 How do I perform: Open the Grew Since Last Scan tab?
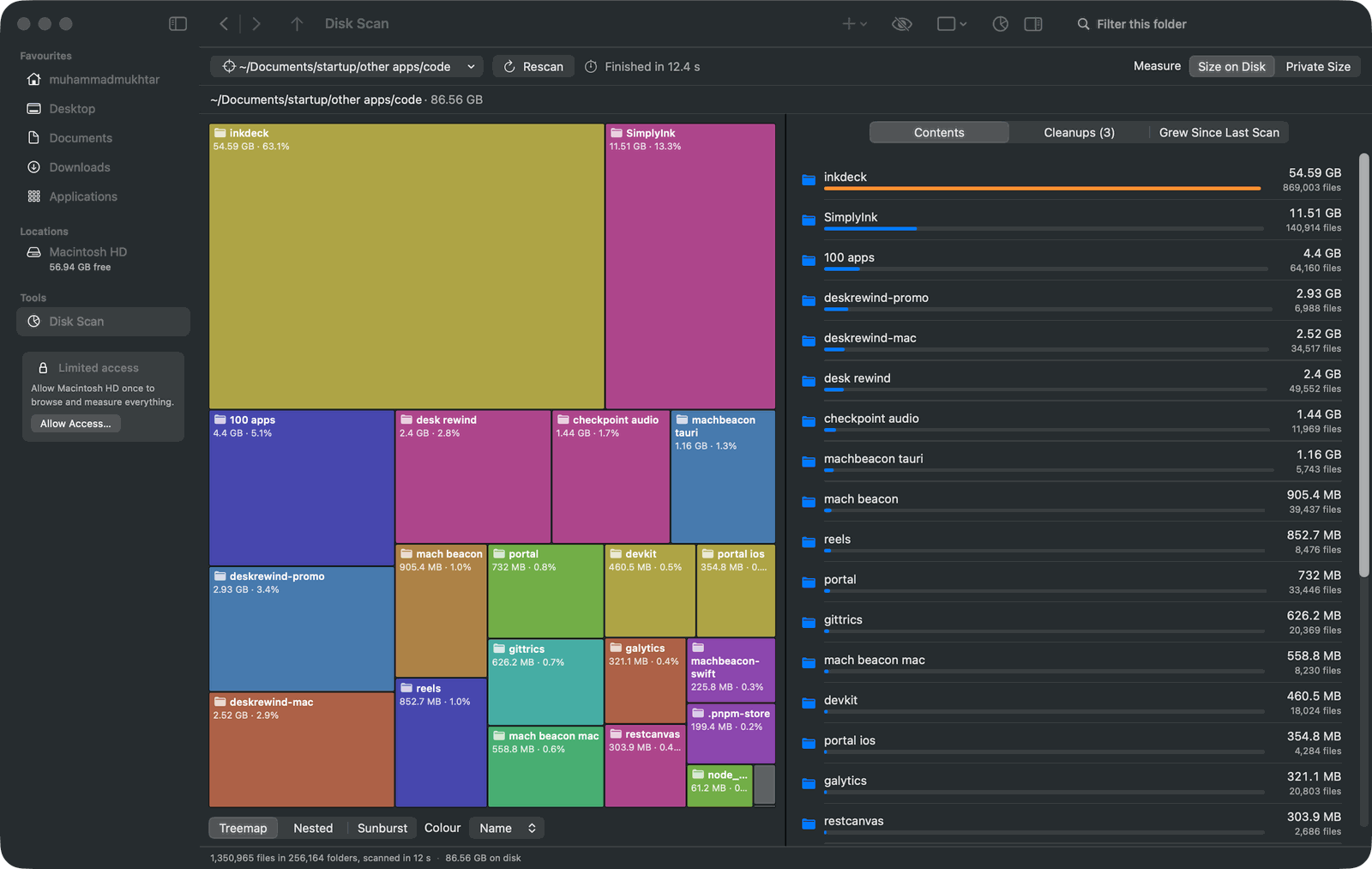[1219, 132]
